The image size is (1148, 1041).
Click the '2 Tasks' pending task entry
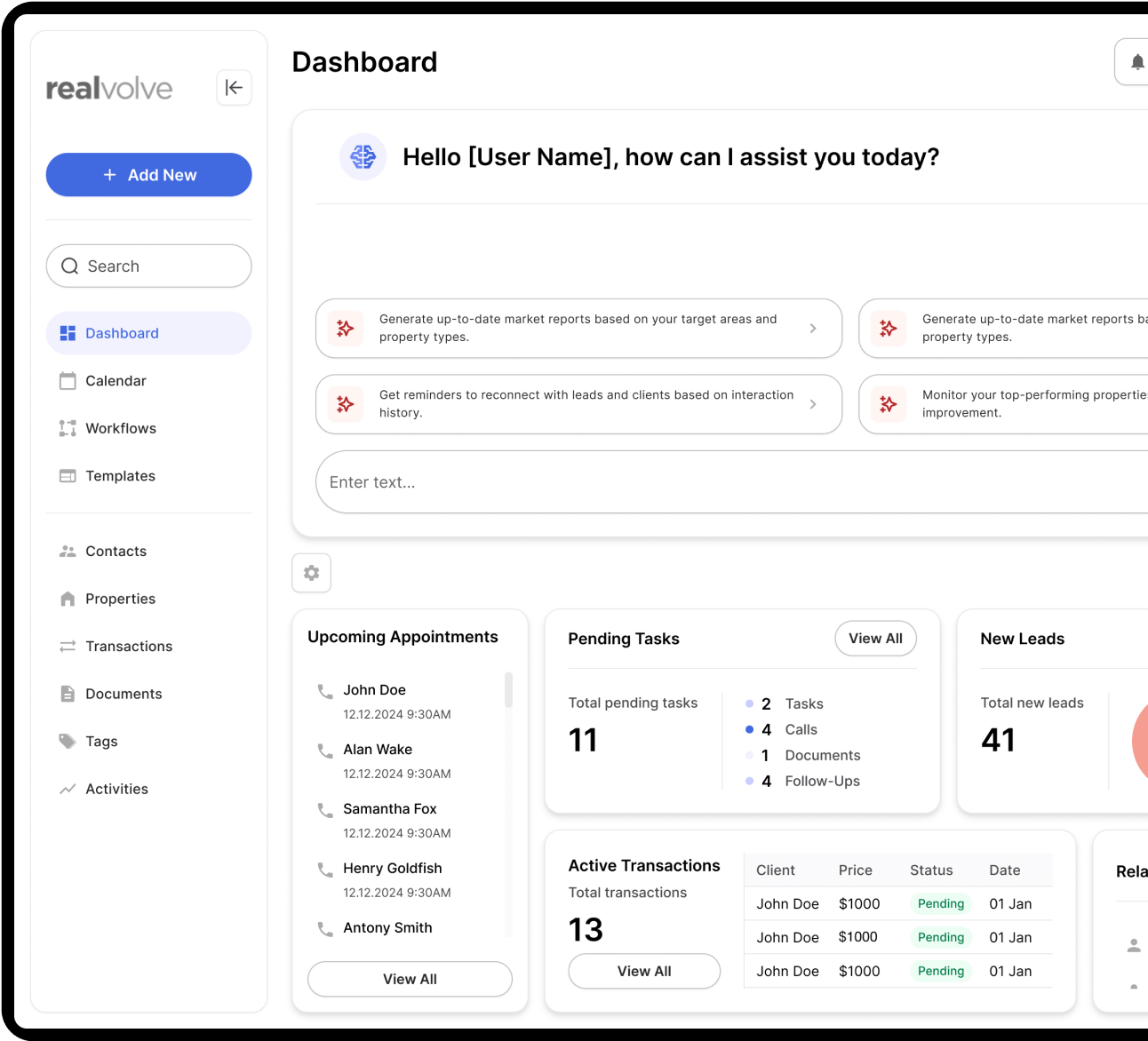coord(785,703)
